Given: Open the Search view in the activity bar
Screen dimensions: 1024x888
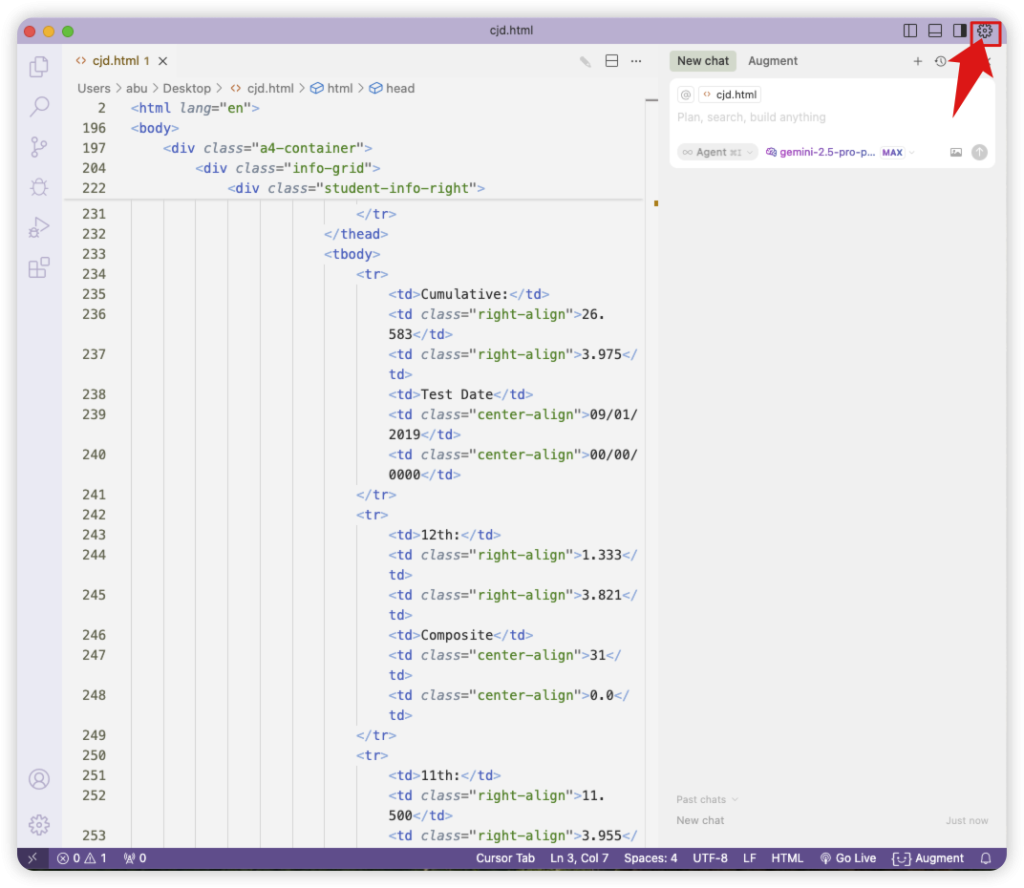Looking at the screenshot, I should [x=39, y=106].
